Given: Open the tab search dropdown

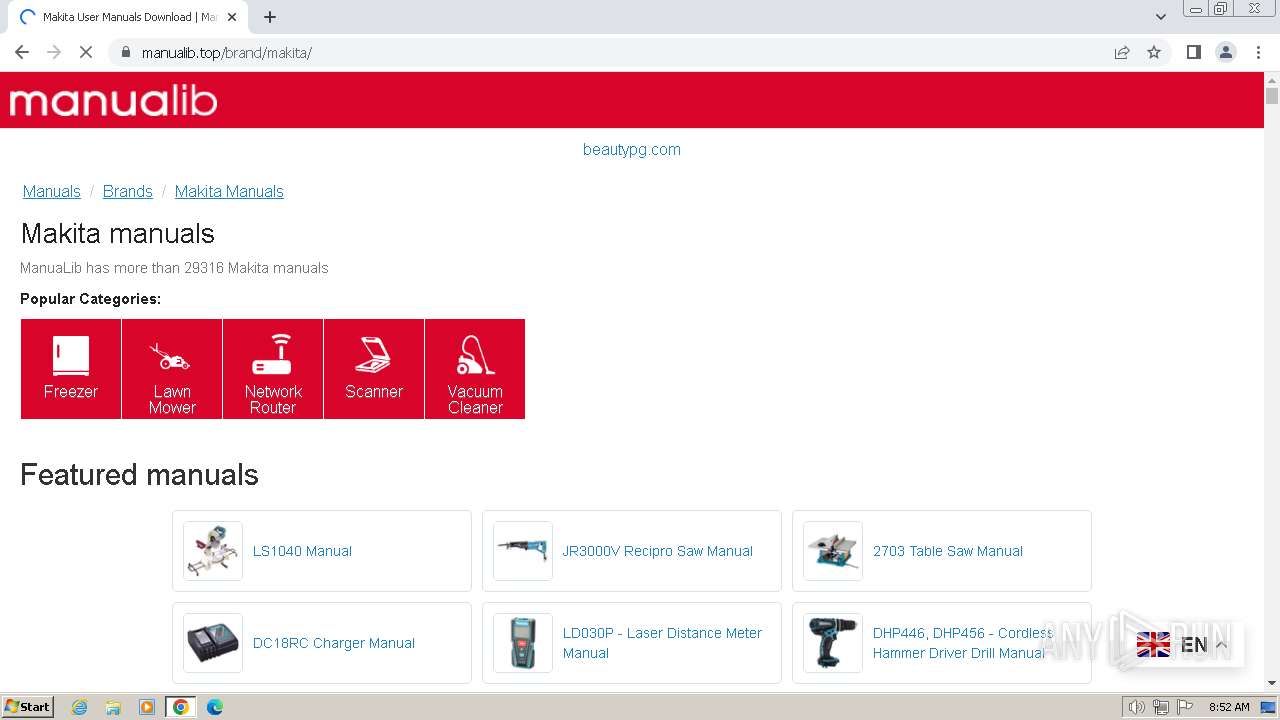Looking at the screenshot, I should (1161, 17).
